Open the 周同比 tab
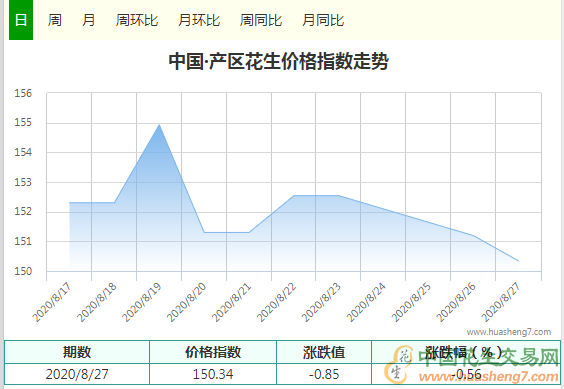564x389 pixels. [x=261, y=20]
